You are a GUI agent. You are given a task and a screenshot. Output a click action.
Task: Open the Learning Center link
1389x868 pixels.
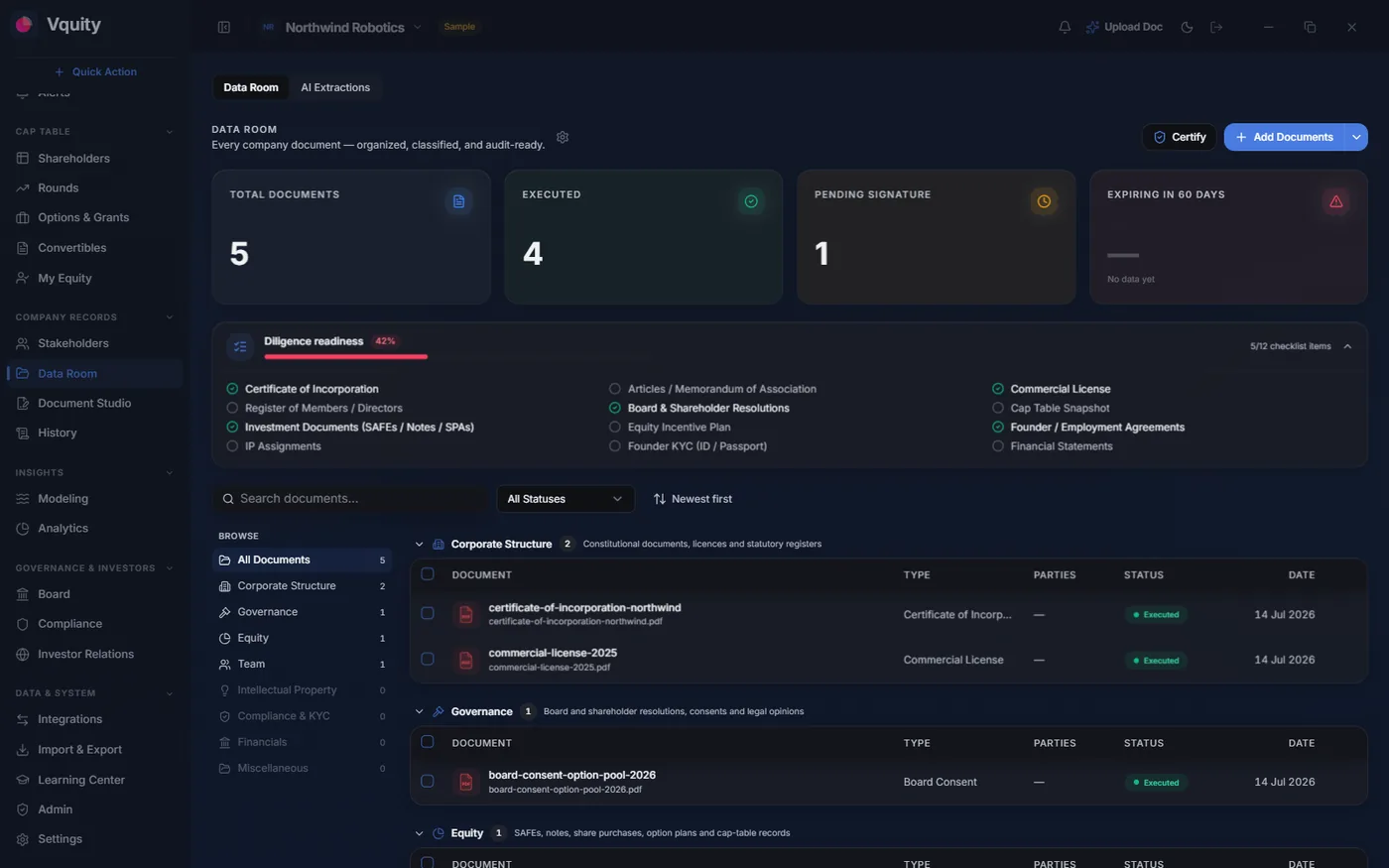(x=94, y=780)
